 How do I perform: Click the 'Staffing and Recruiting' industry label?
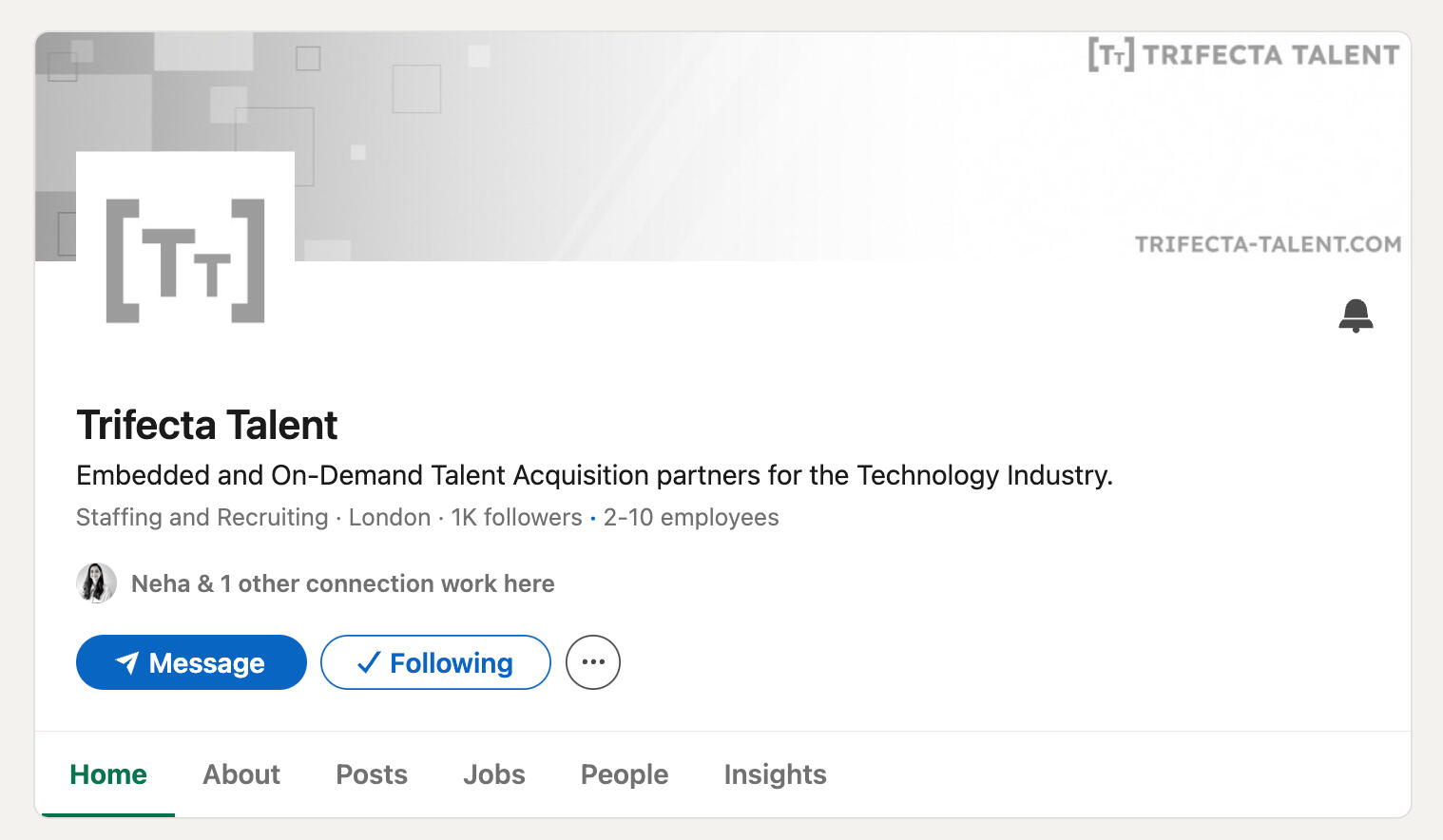(202, 518)
